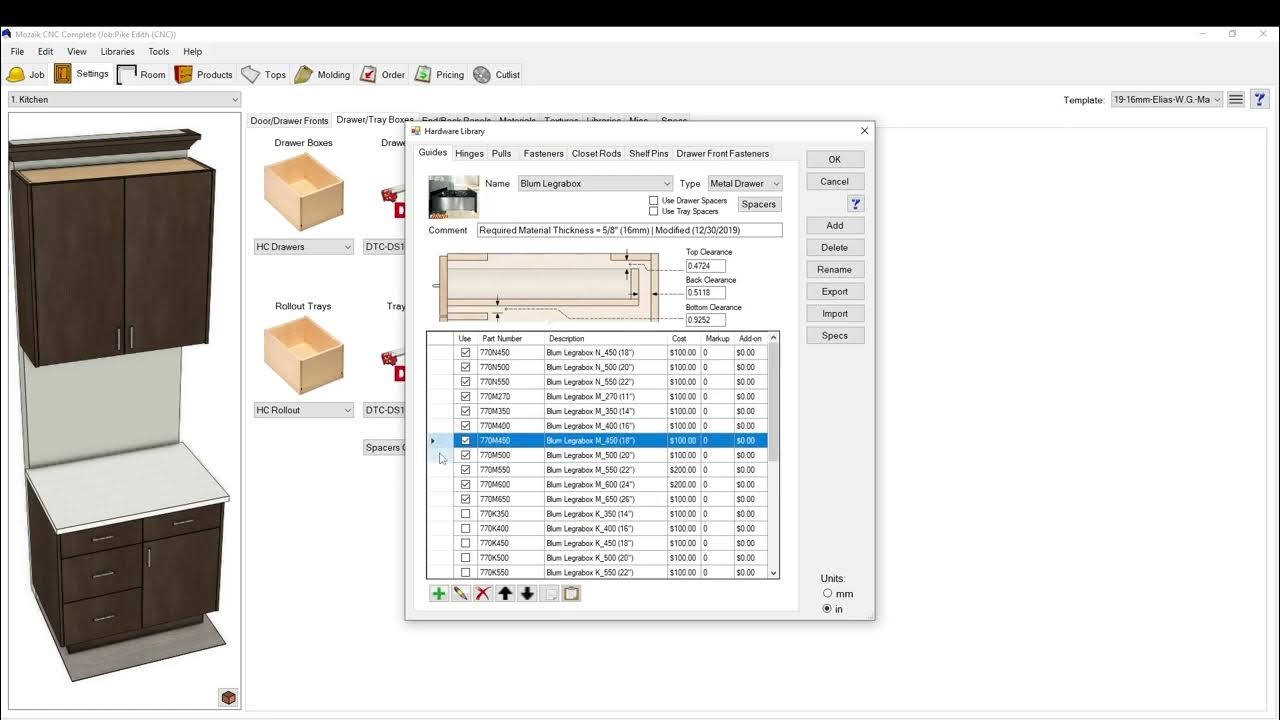The height and width of the screenshot is (720, 1280).
Task: Click the copy row icon
Action: (x=549, y=593)
